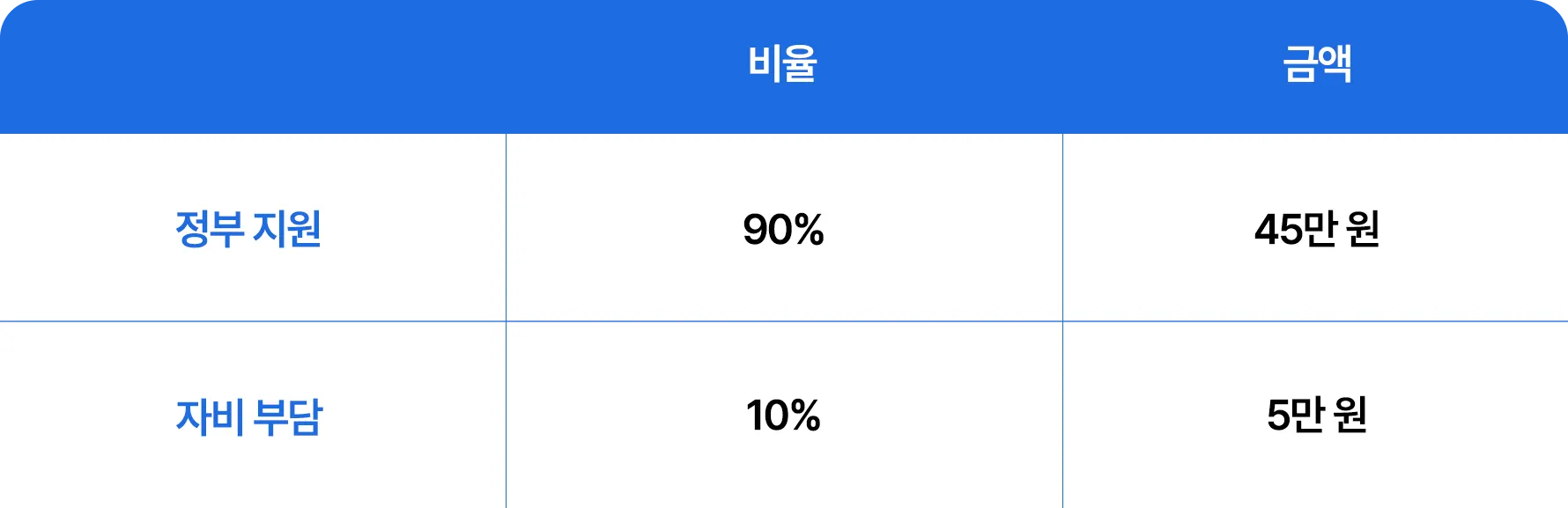This screenshot has height=508, width=1568.
Task: Click the 원 character after 45만
Action: pos(1363,229)
